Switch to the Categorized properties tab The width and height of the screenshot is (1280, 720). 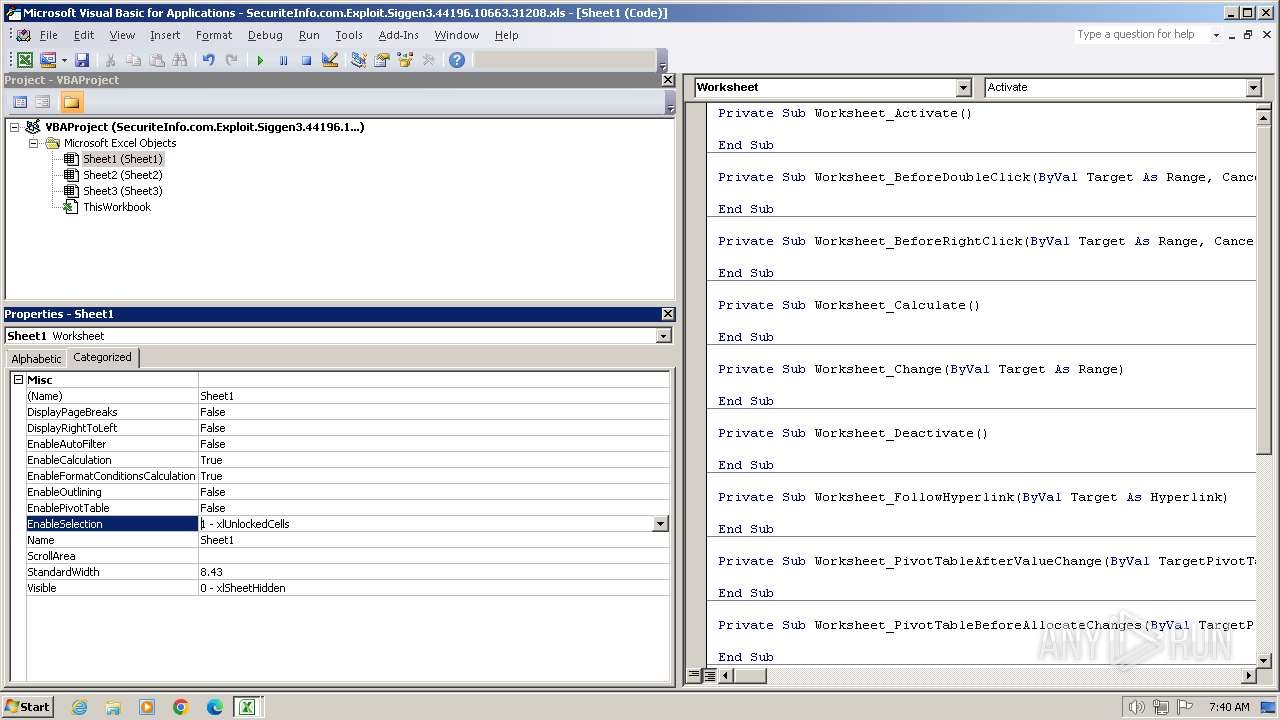point(102,357)
